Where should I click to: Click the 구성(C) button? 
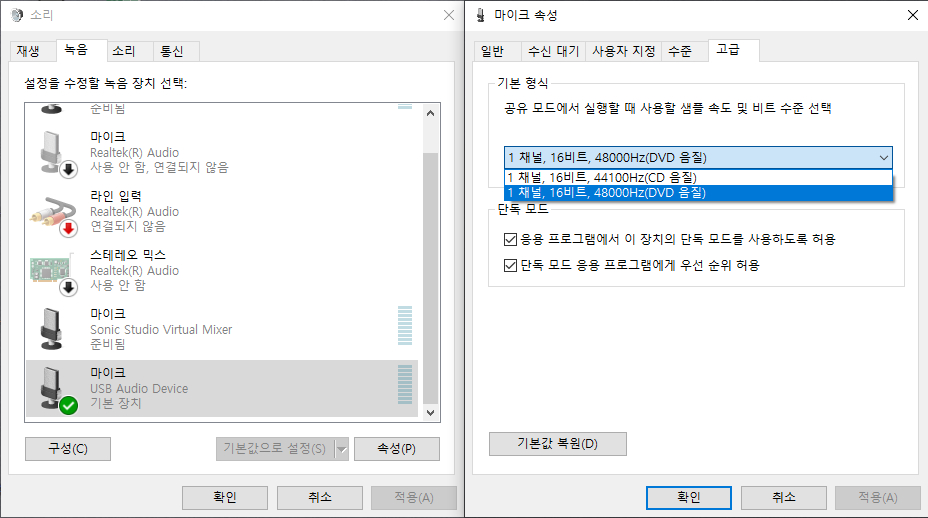(68, 449)
